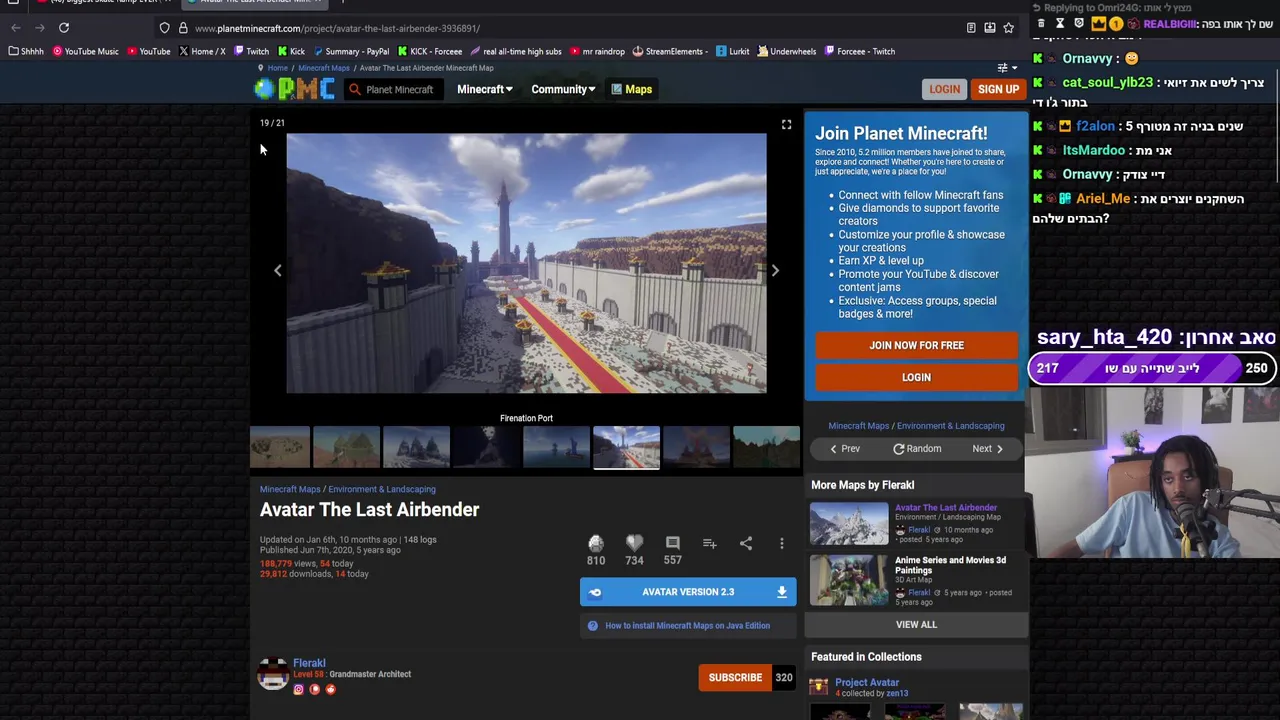Download AVATAR VERSION 2.3
The height and width of the screenshot is (720, 1280).
pyautogui.click(x=688, y=592)
